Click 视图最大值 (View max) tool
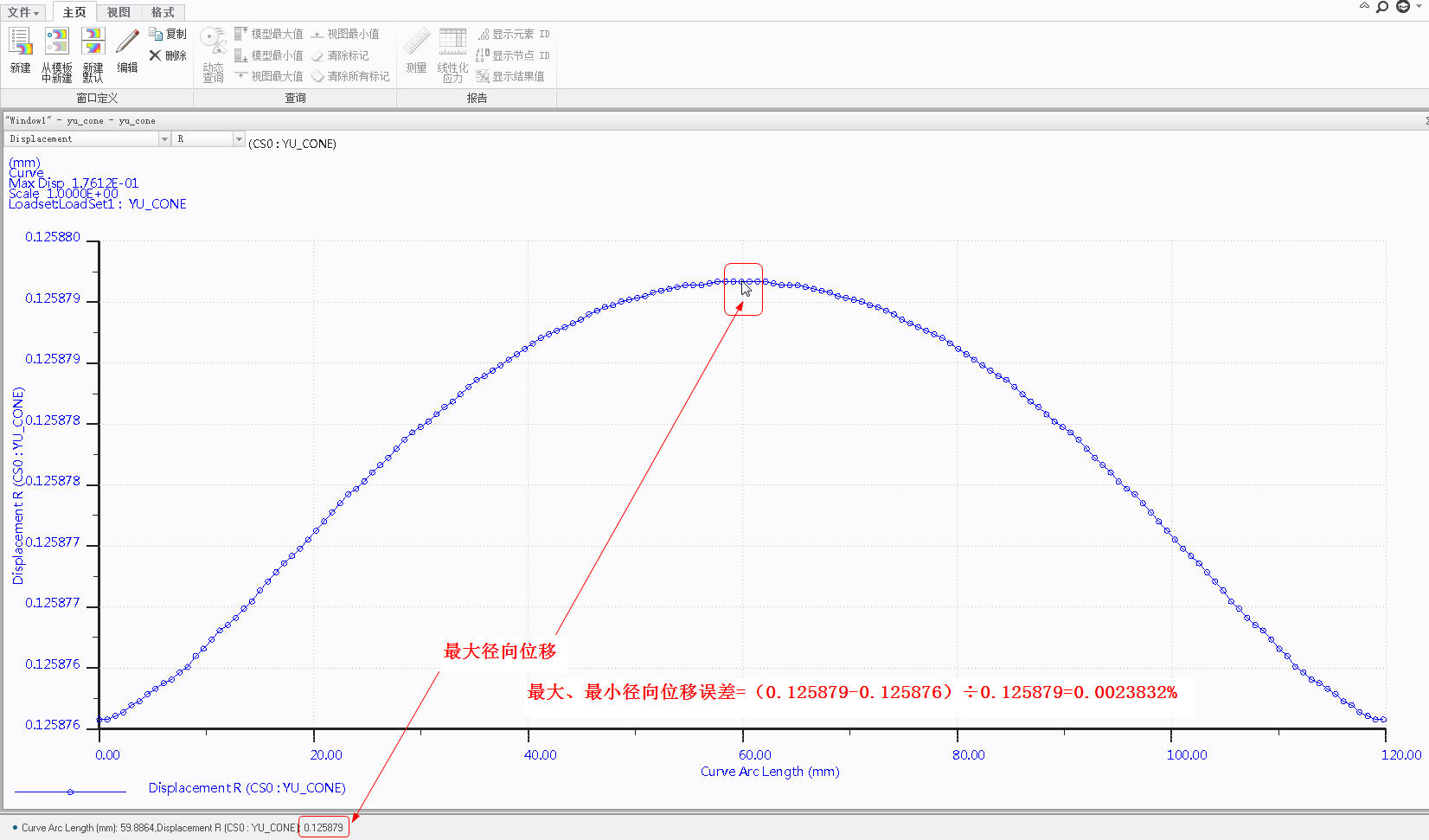Viewport: 1429px width, 840px height. pos(269,76)
